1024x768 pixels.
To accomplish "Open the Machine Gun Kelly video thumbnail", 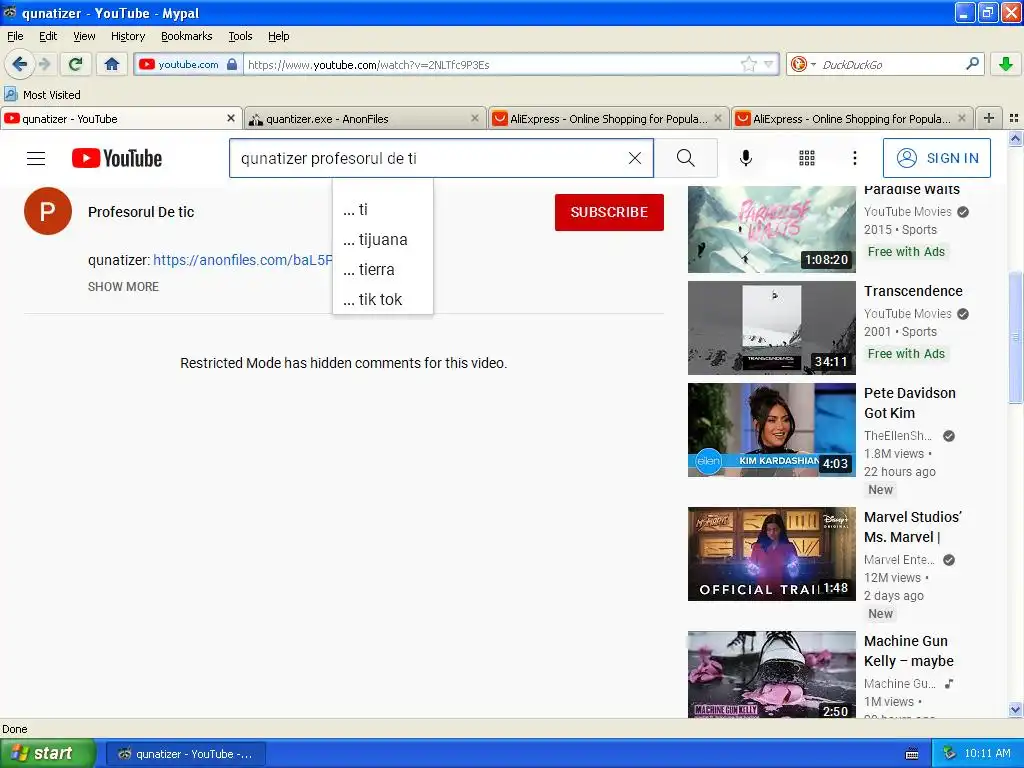I will (771, 675).
